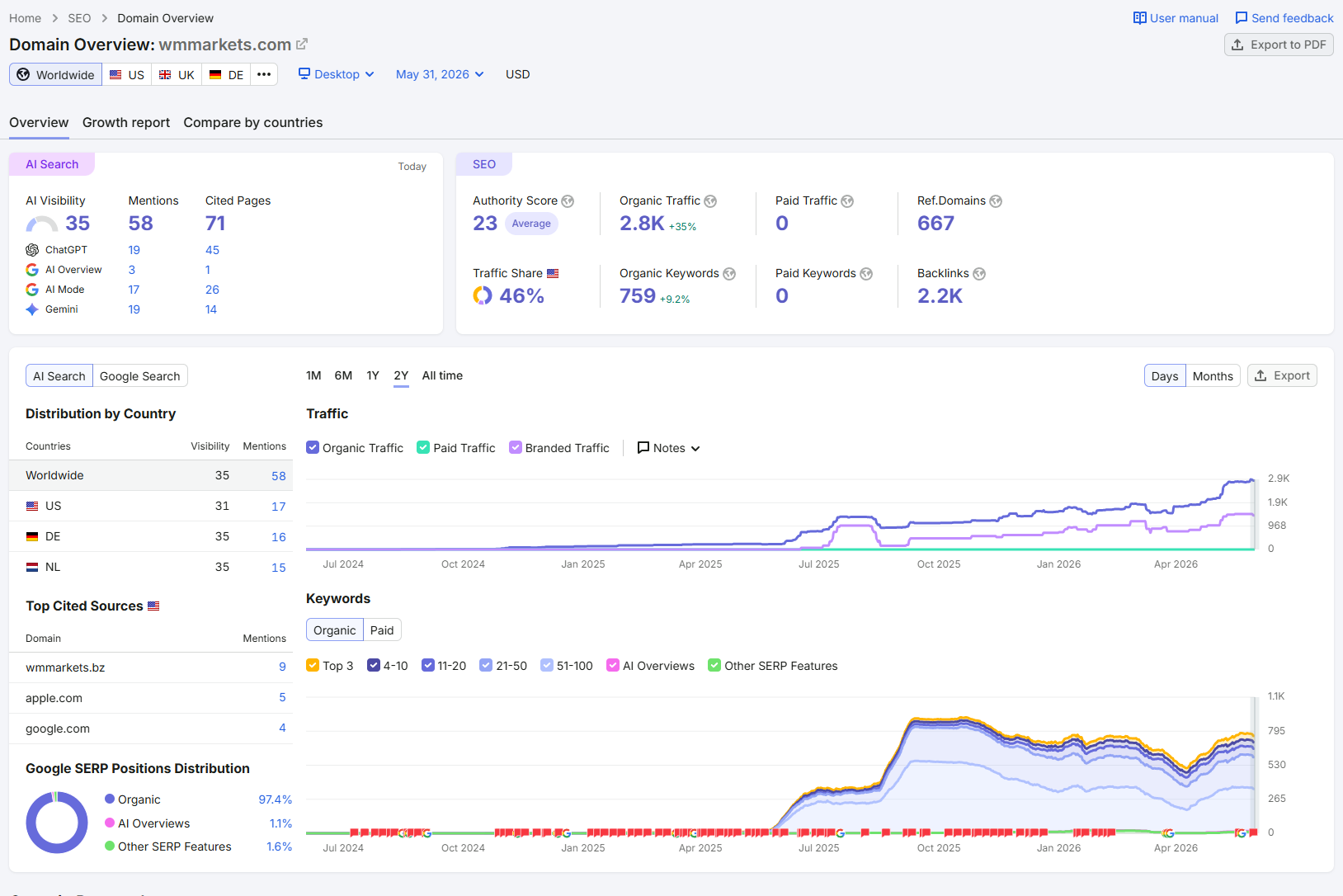This screenshot has width=1343, height=896.
Task: Toggle the Organic Traffic checkbox
Action: click(x=313, y=447)
